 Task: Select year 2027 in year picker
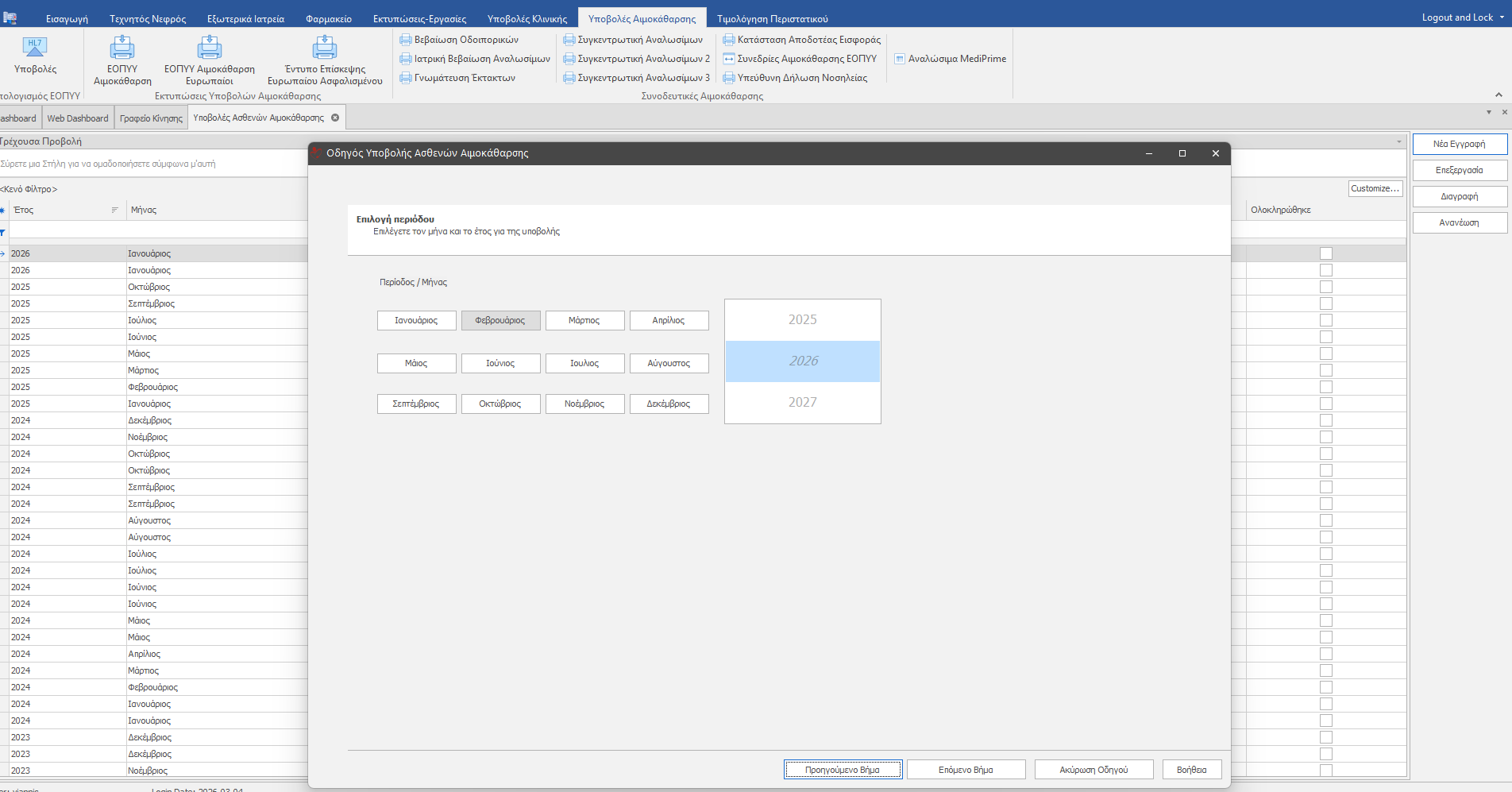802,402
